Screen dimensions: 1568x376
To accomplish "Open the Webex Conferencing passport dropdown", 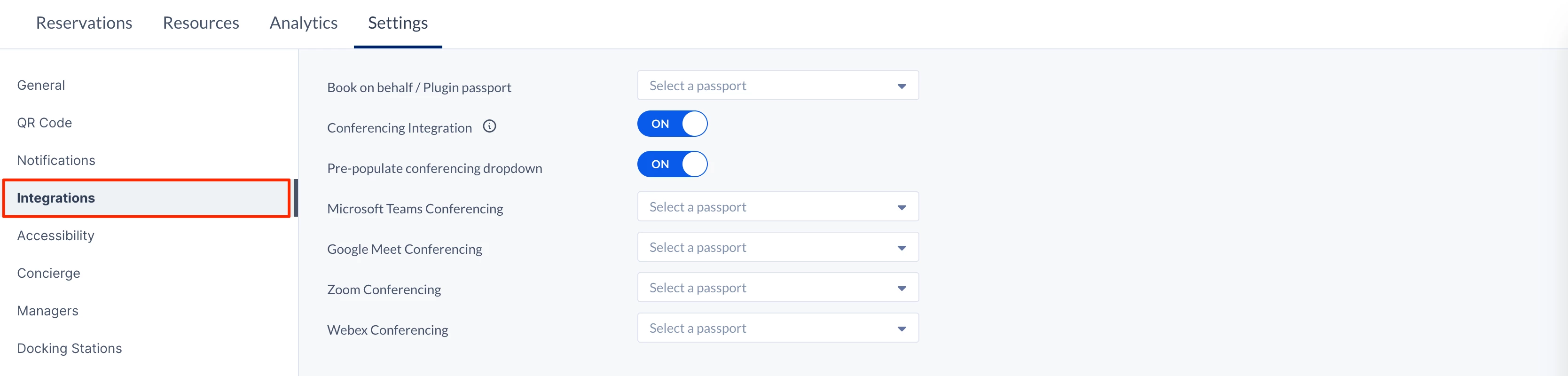I will [777, 328].
